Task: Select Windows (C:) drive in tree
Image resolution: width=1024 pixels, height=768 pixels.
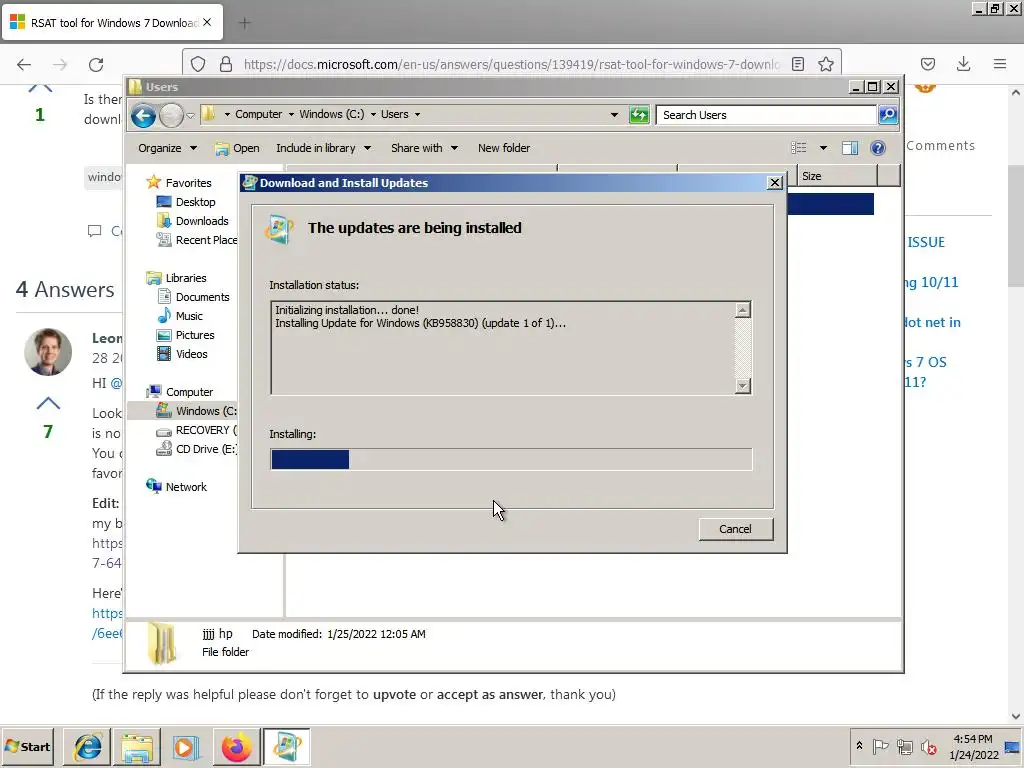Action: (x=206, y=411)
